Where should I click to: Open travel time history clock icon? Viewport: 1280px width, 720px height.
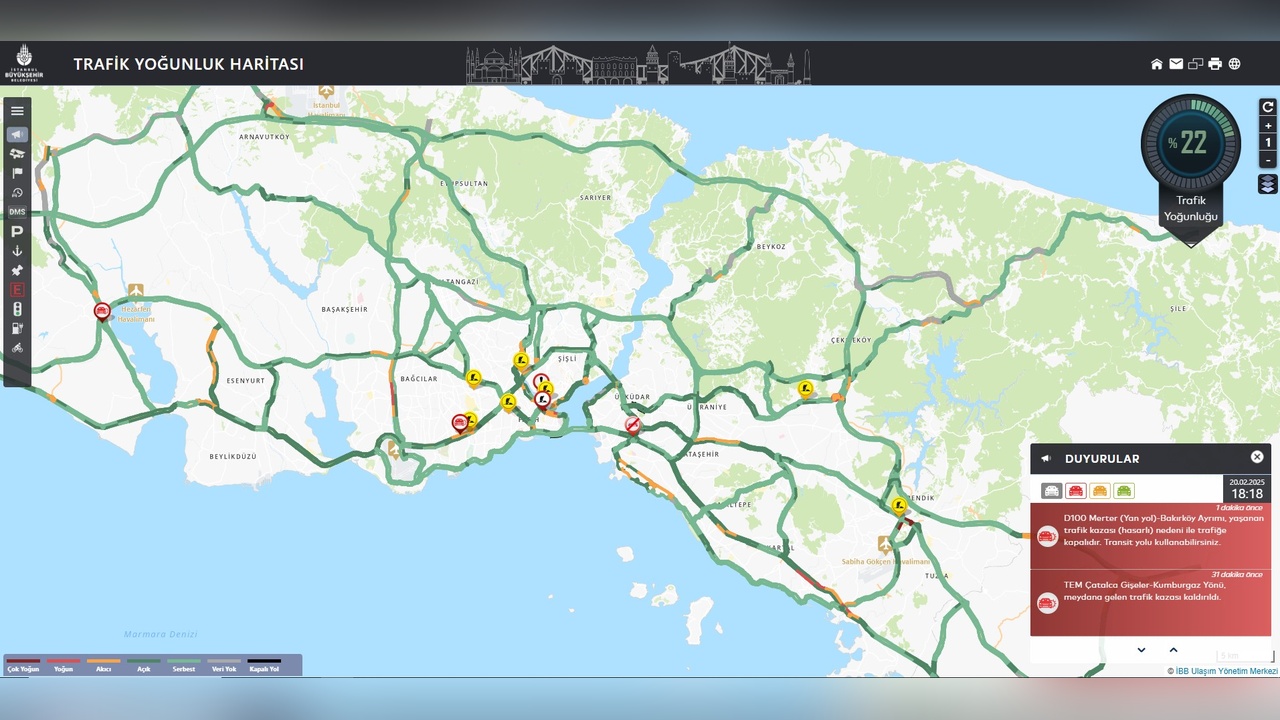(x=17, y=193)
